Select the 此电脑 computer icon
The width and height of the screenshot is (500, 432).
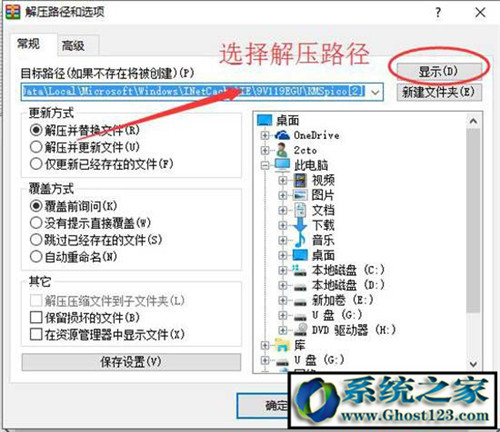[282, 165]
